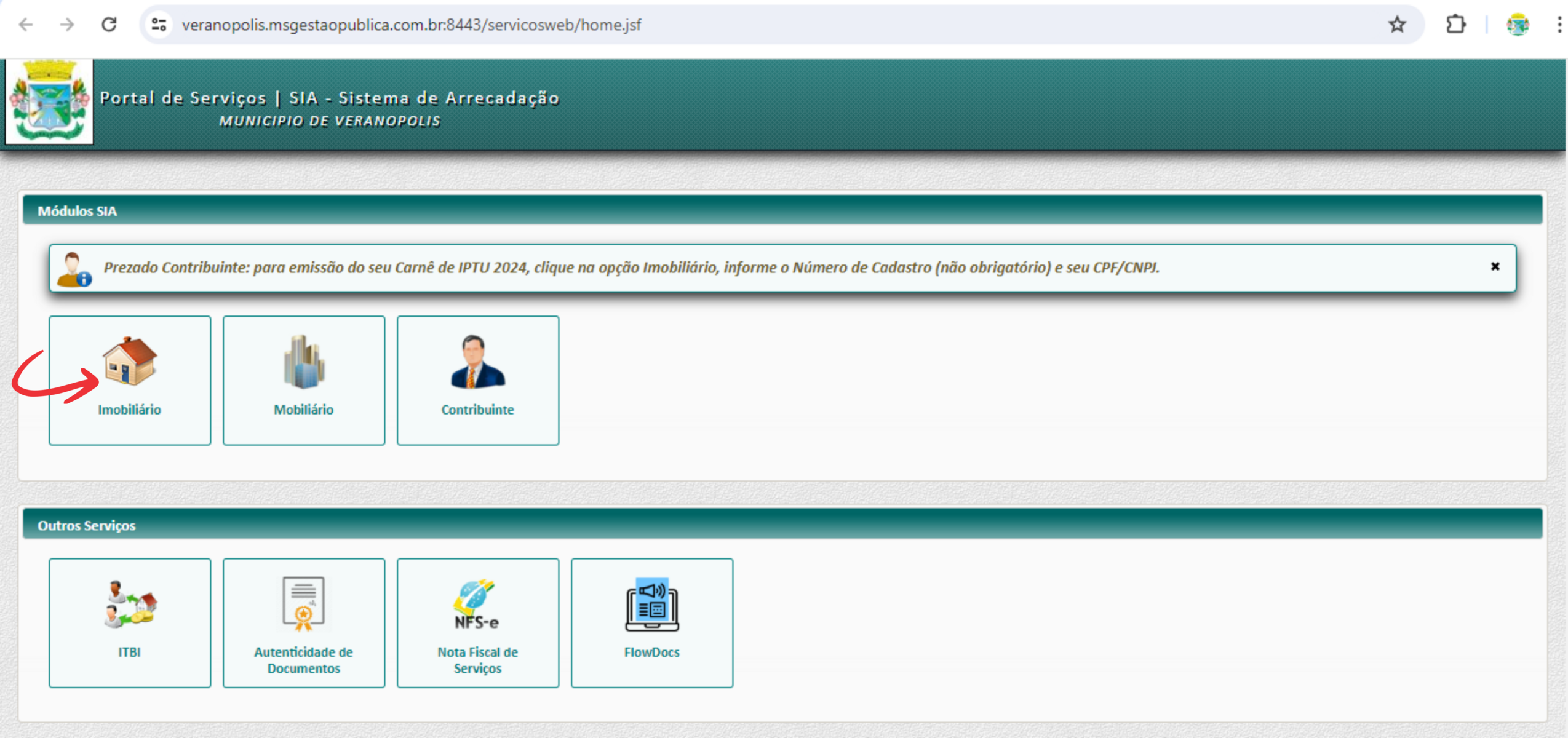Dismiss the IPTU 2024 notice message
The image size is (1568, 738).
[x=1495, y=266]
